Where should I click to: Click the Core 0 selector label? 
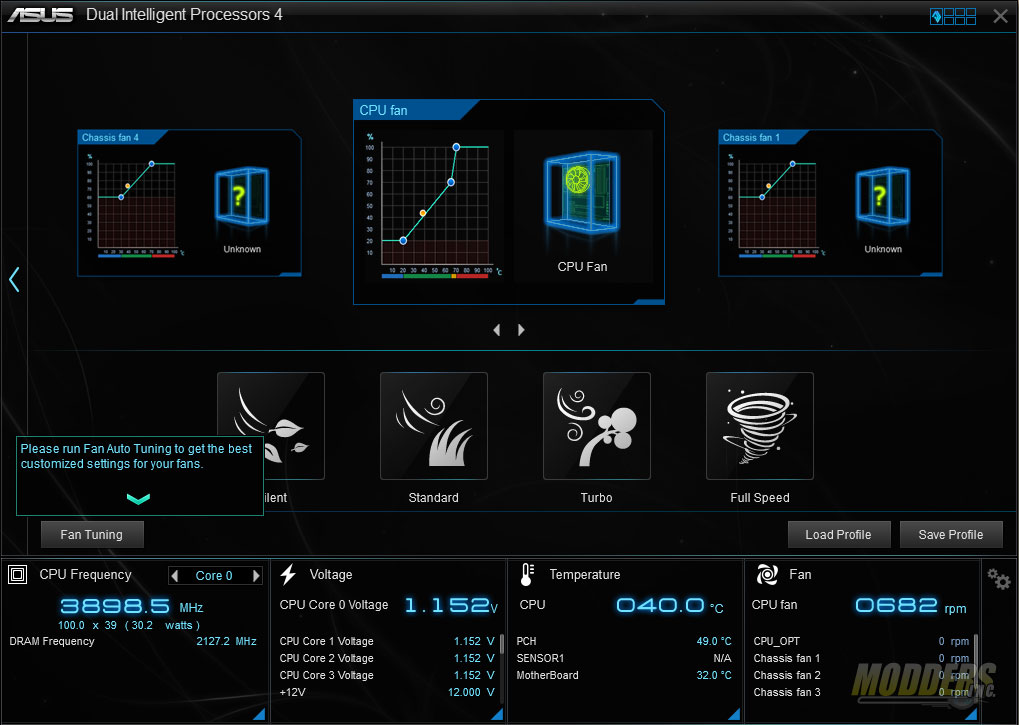(214, 576)
